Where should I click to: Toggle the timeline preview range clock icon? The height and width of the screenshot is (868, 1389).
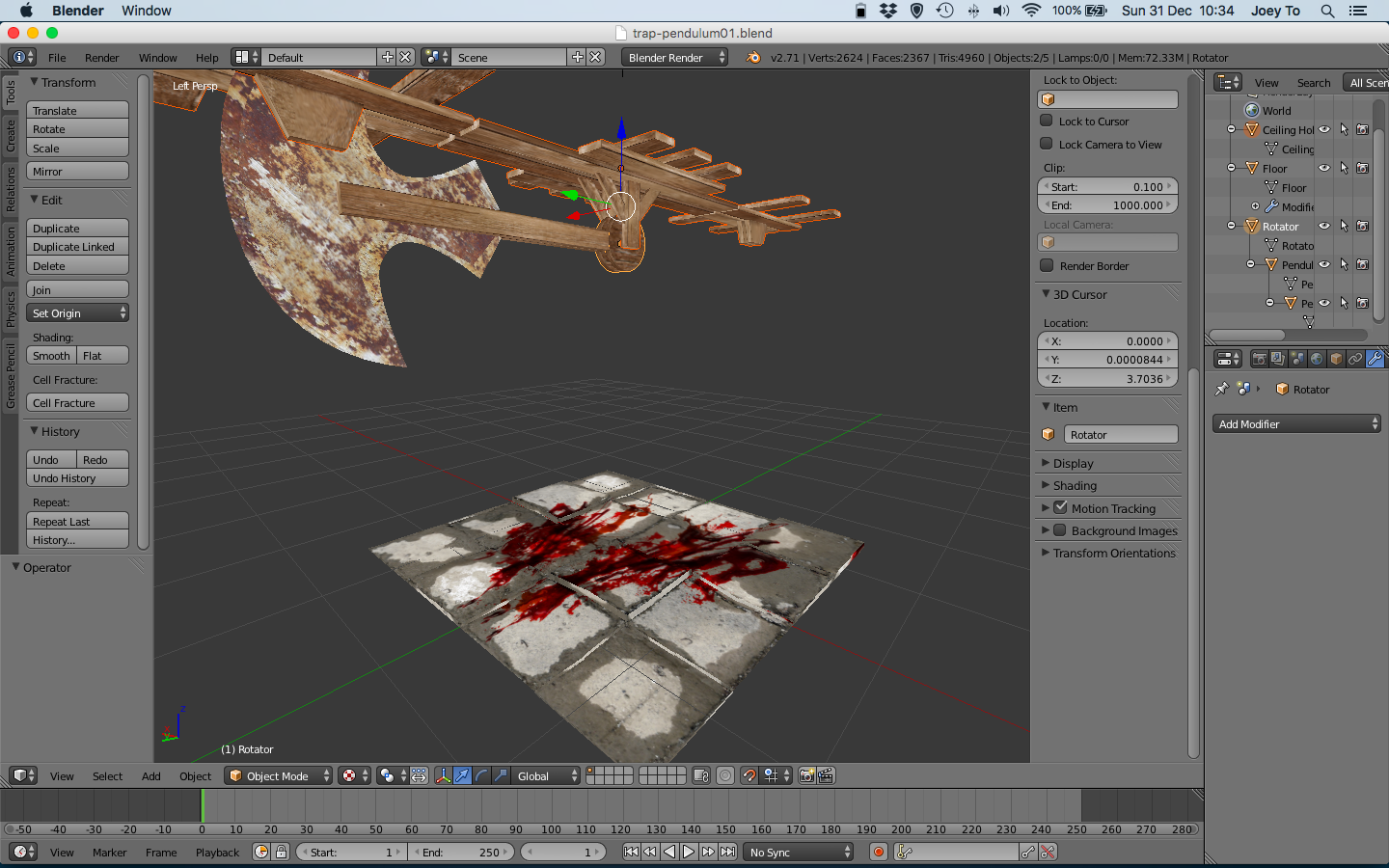[x=260, y=852]
